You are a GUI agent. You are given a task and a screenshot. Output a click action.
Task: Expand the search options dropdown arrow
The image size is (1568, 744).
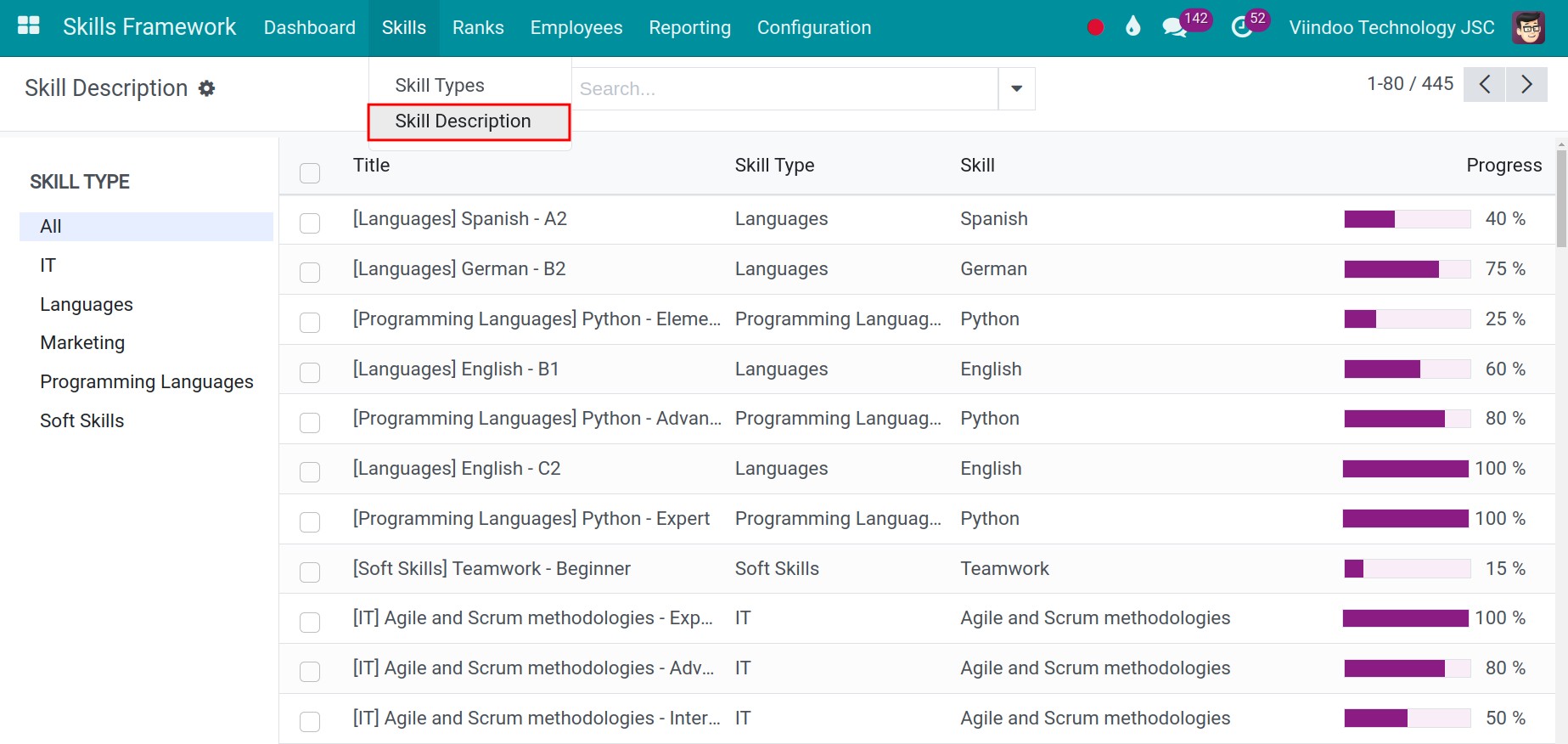click(x=1016, y=88)
